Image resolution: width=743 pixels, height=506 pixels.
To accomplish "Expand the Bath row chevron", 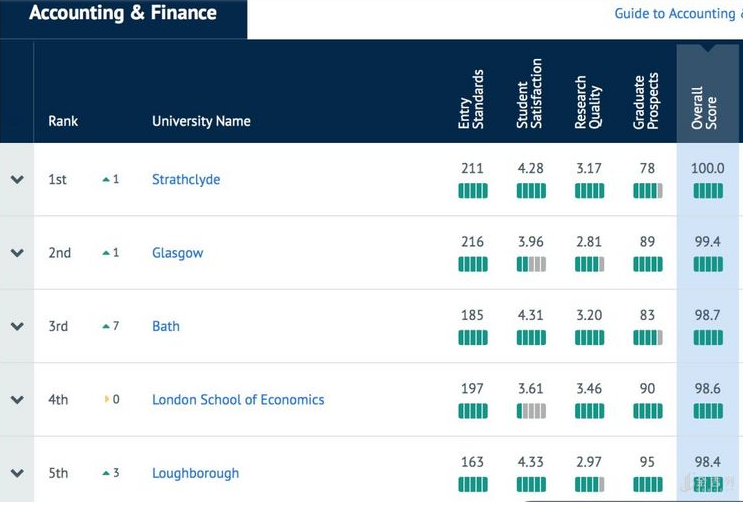I will pyautogui.click(x=17, y=326).
